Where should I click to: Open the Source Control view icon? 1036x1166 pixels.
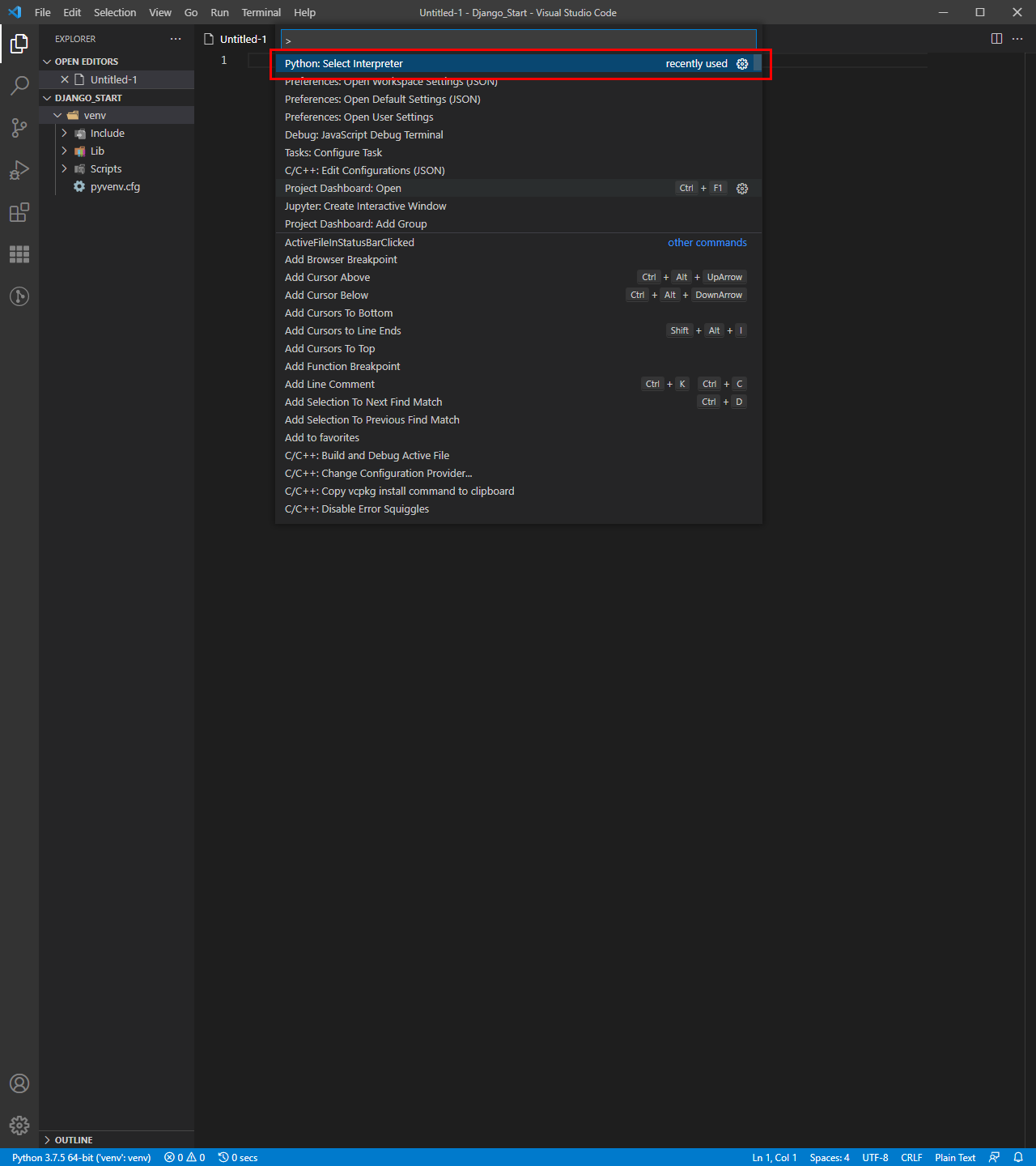coord(19,127)
